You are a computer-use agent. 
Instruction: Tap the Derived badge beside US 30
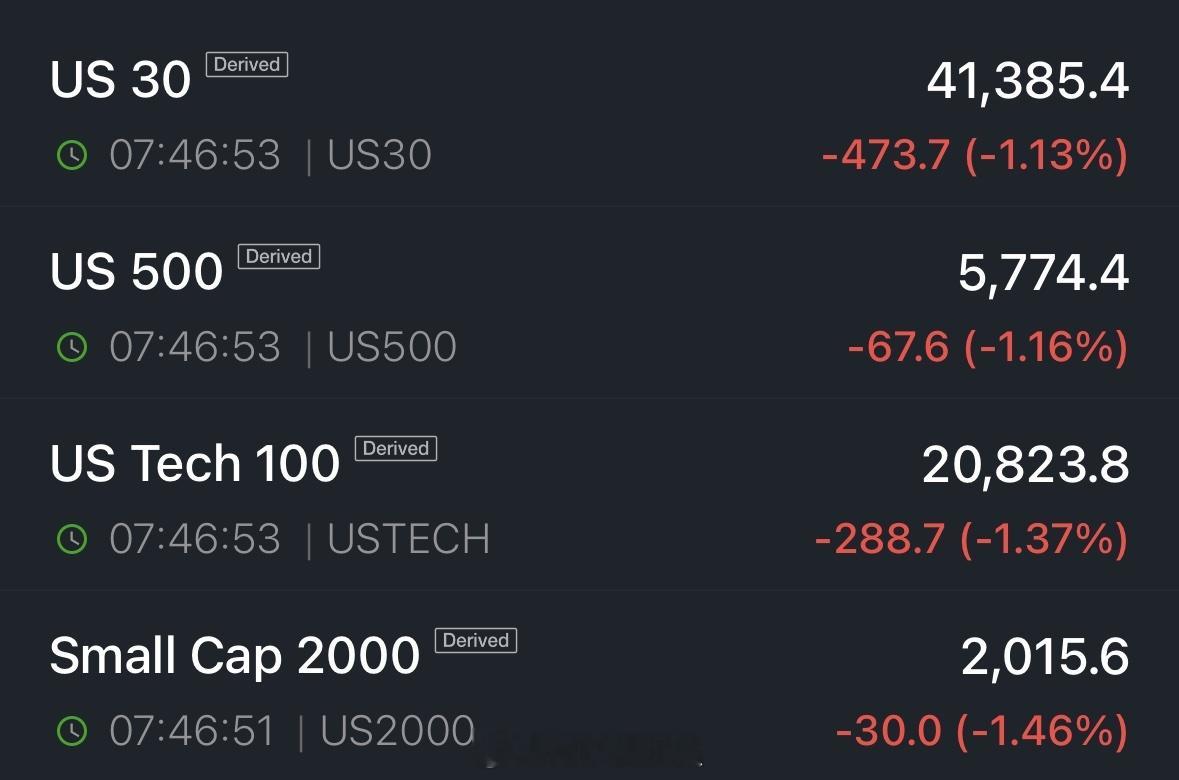(247, 65)
